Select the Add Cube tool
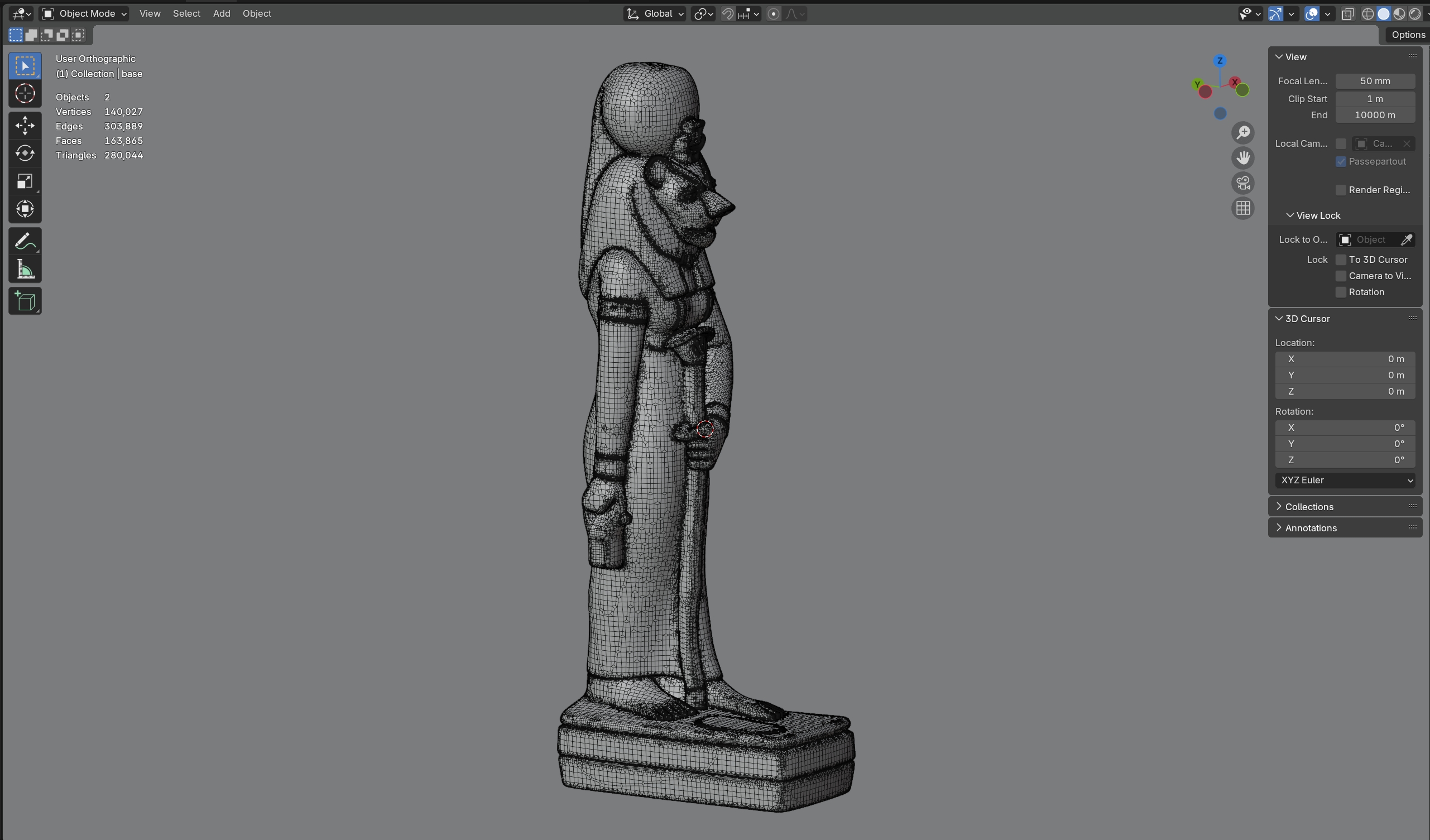This screenshot has width=1430, height=840. pos(25,301)
